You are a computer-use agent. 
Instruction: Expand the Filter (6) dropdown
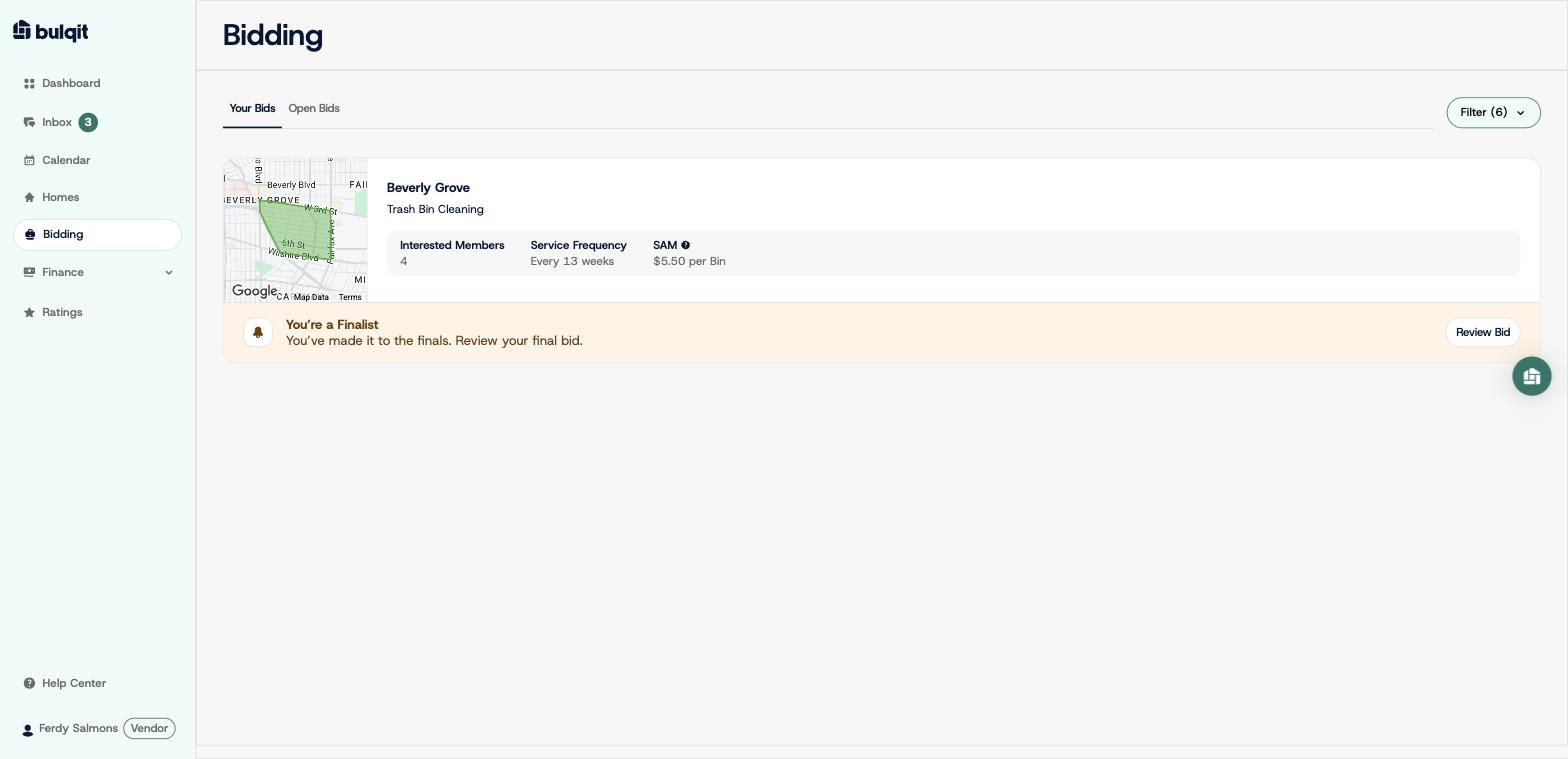click(1493, 112)
